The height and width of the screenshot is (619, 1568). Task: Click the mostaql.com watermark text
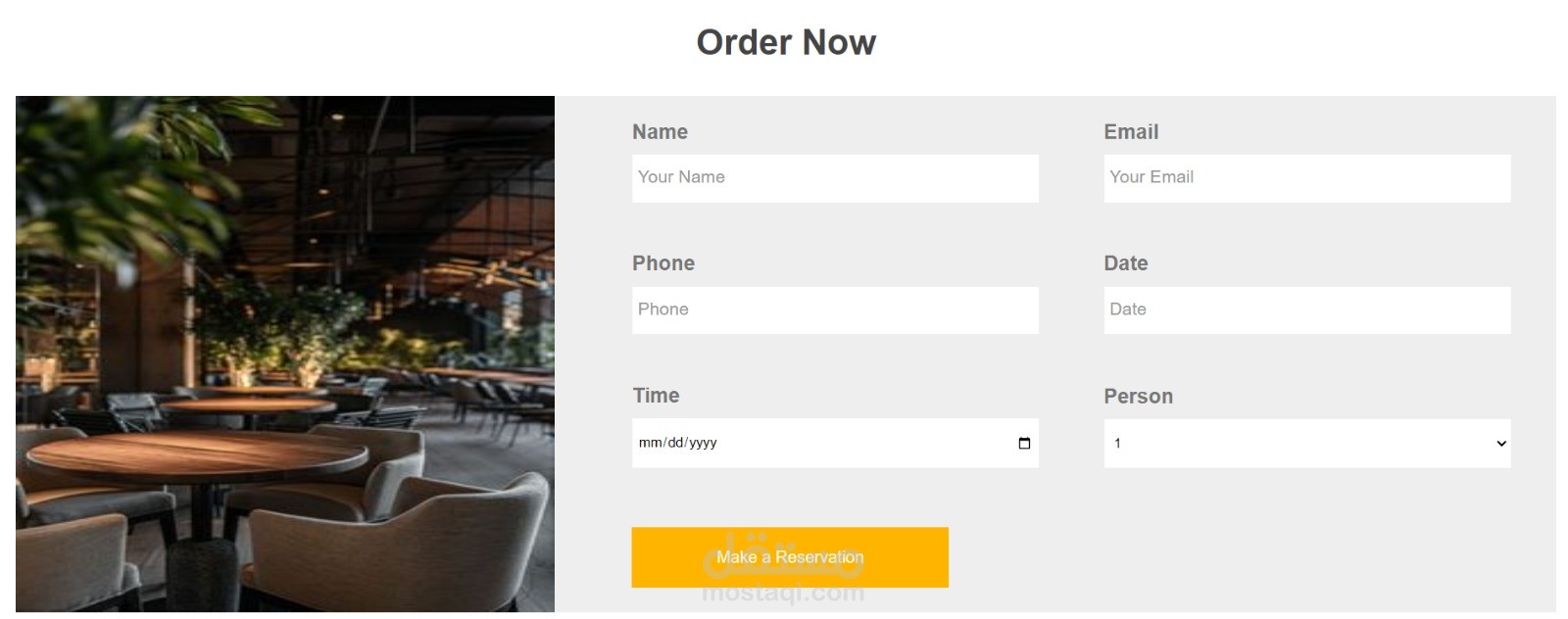point(783,593)
